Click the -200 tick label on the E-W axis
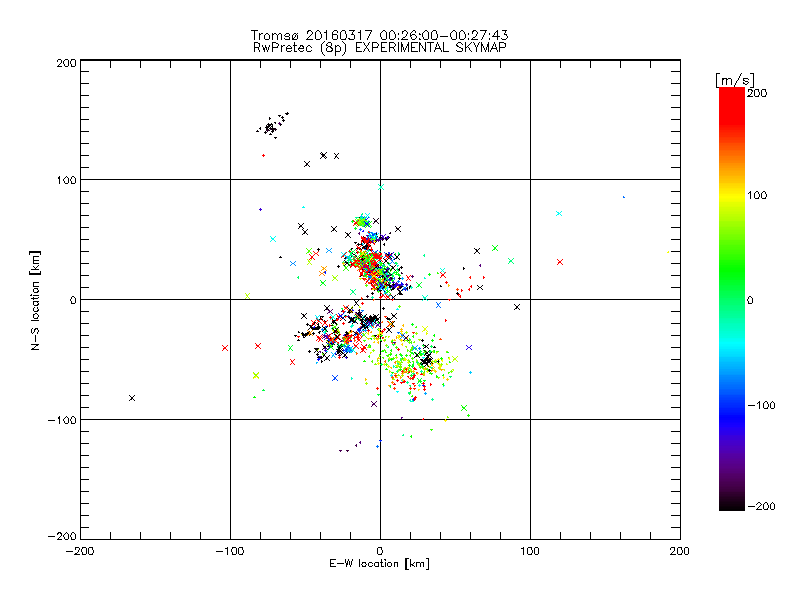The width and height of the screenshot is (800, 600). click(x=80, y=551)
